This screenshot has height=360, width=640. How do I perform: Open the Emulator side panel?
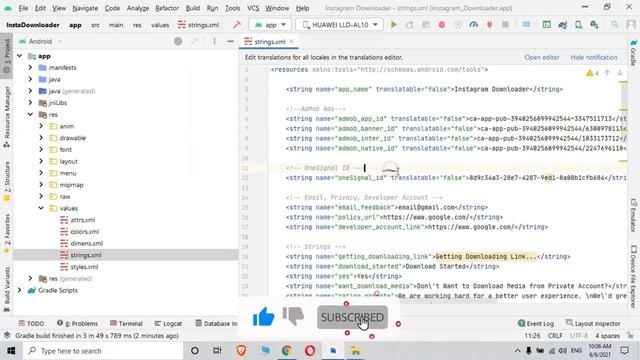633,216
